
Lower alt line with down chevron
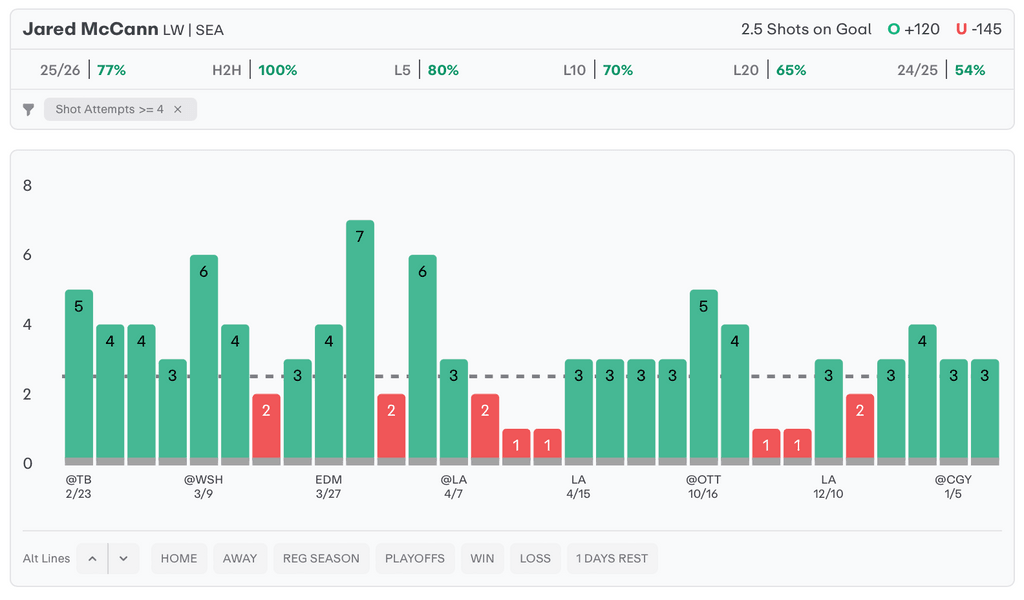[123, 558]
